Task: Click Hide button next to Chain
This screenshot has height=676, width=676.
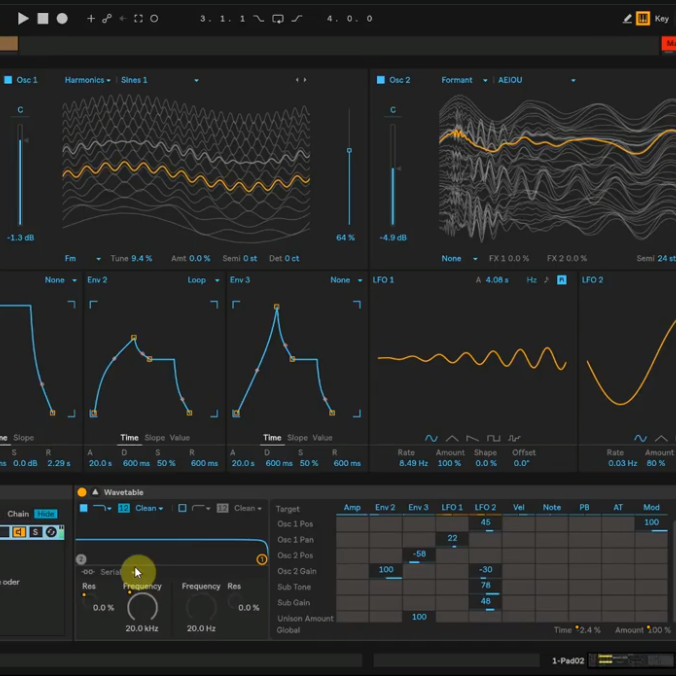Action: 46,514
